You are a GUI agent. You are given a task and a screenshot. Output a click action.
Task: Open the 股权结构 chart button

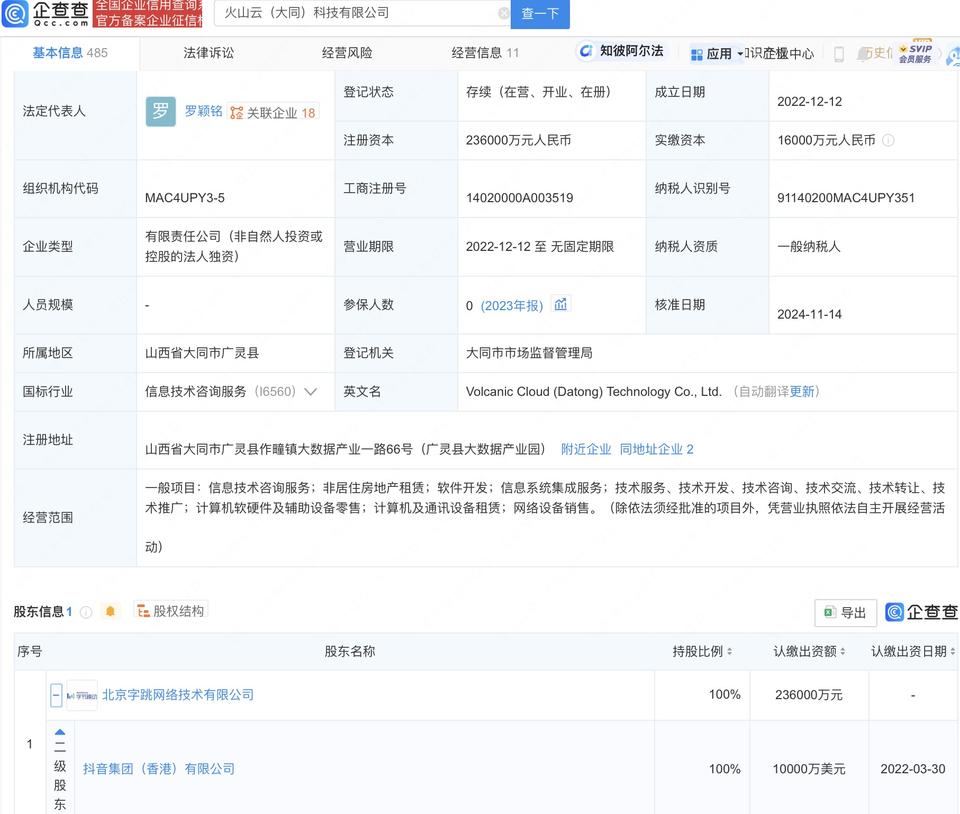pos(171,611)
